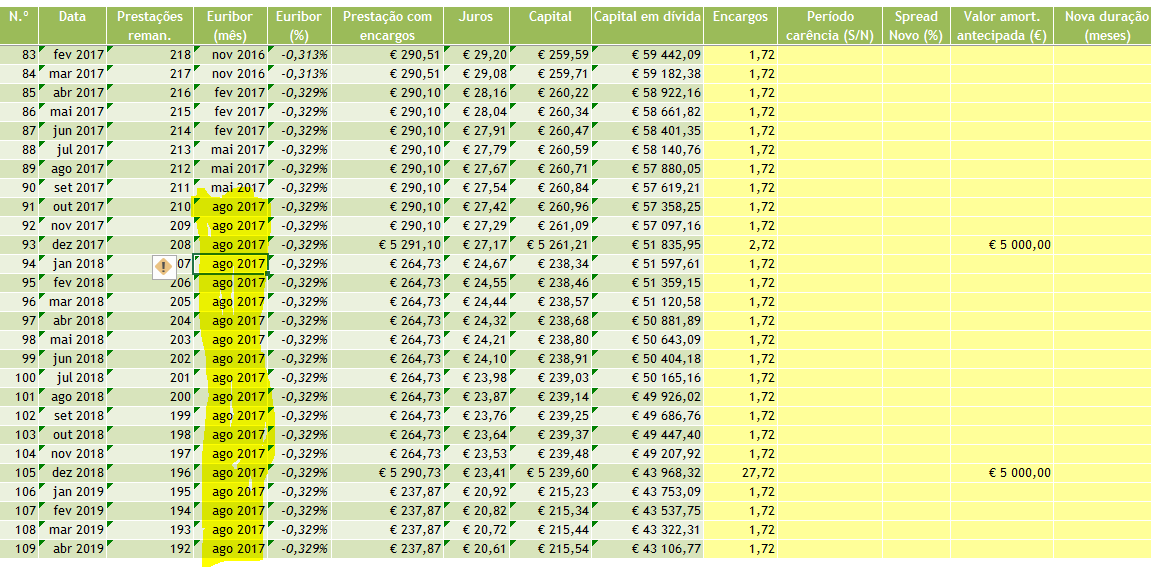Click the Encargos cell showing 2,72
1151x568 pixels.
click(761, 245)
